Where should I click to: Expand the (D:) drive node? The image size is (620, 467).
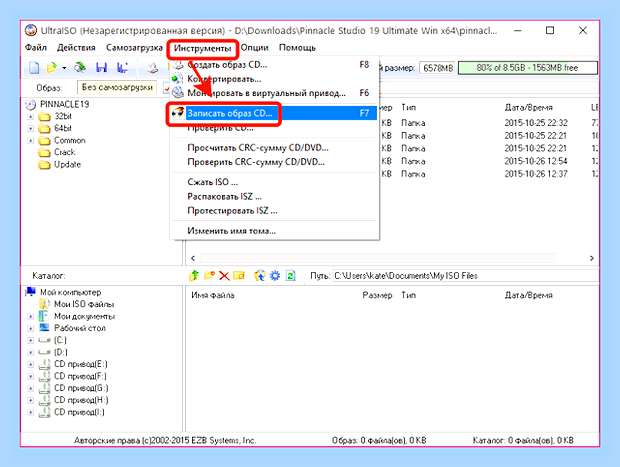click(30, 352)
